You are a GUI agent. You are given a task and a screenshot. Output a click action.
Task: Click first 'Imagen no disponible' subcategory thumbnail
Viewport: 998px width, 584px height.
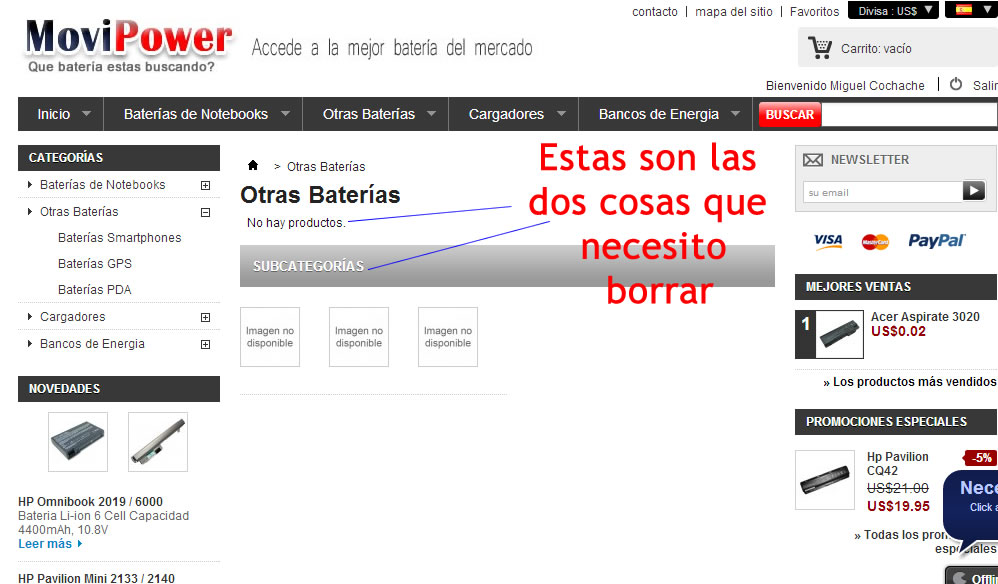[270, 337]
